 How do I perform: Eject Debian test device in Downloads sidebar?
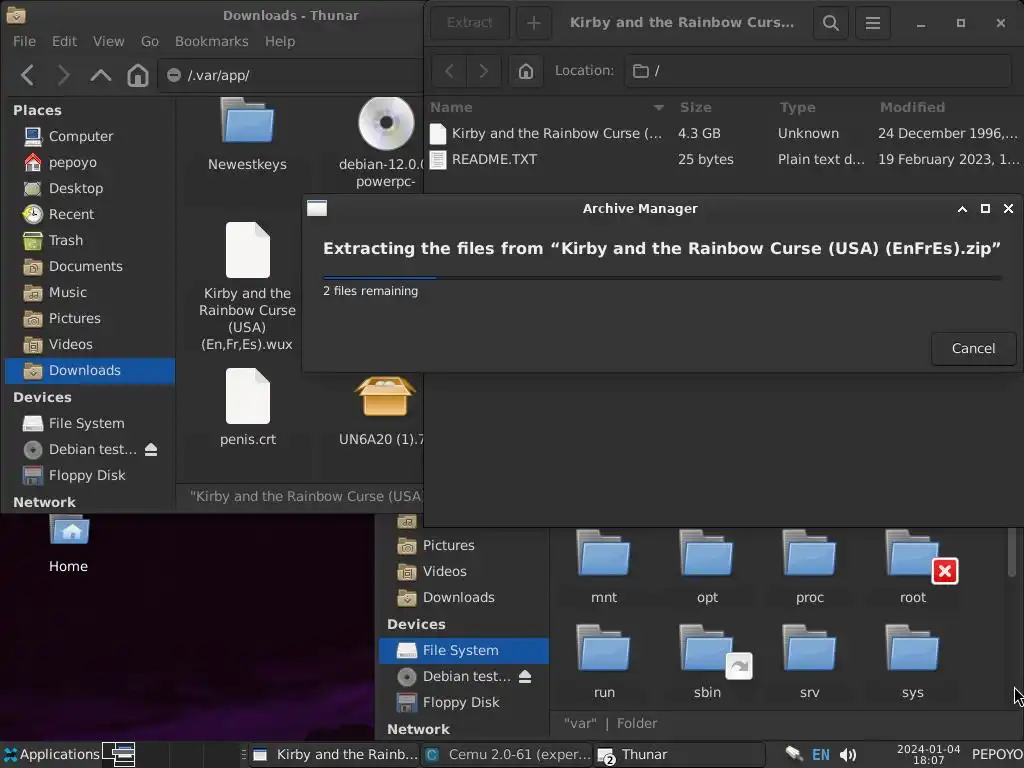(x=151, y=449)
